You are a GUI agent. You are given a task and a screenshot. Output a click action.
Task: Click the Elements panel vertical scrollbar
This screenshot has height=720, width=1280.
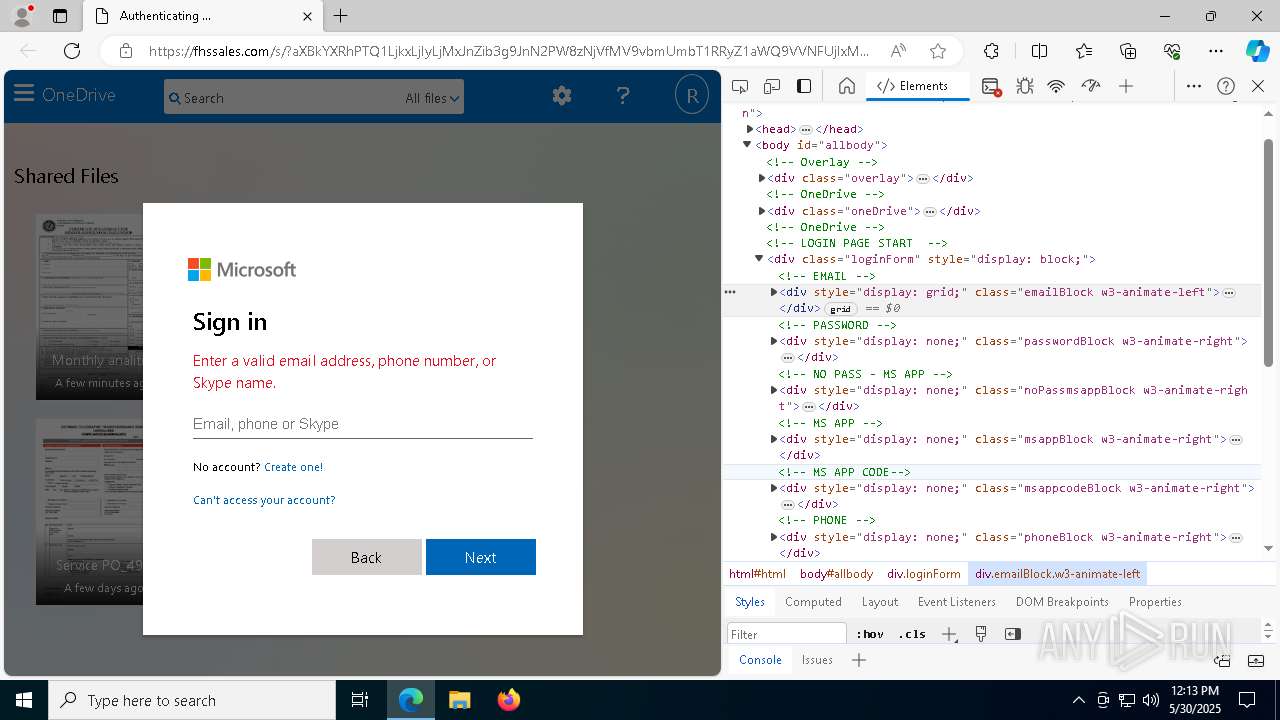coord(1268,252)
